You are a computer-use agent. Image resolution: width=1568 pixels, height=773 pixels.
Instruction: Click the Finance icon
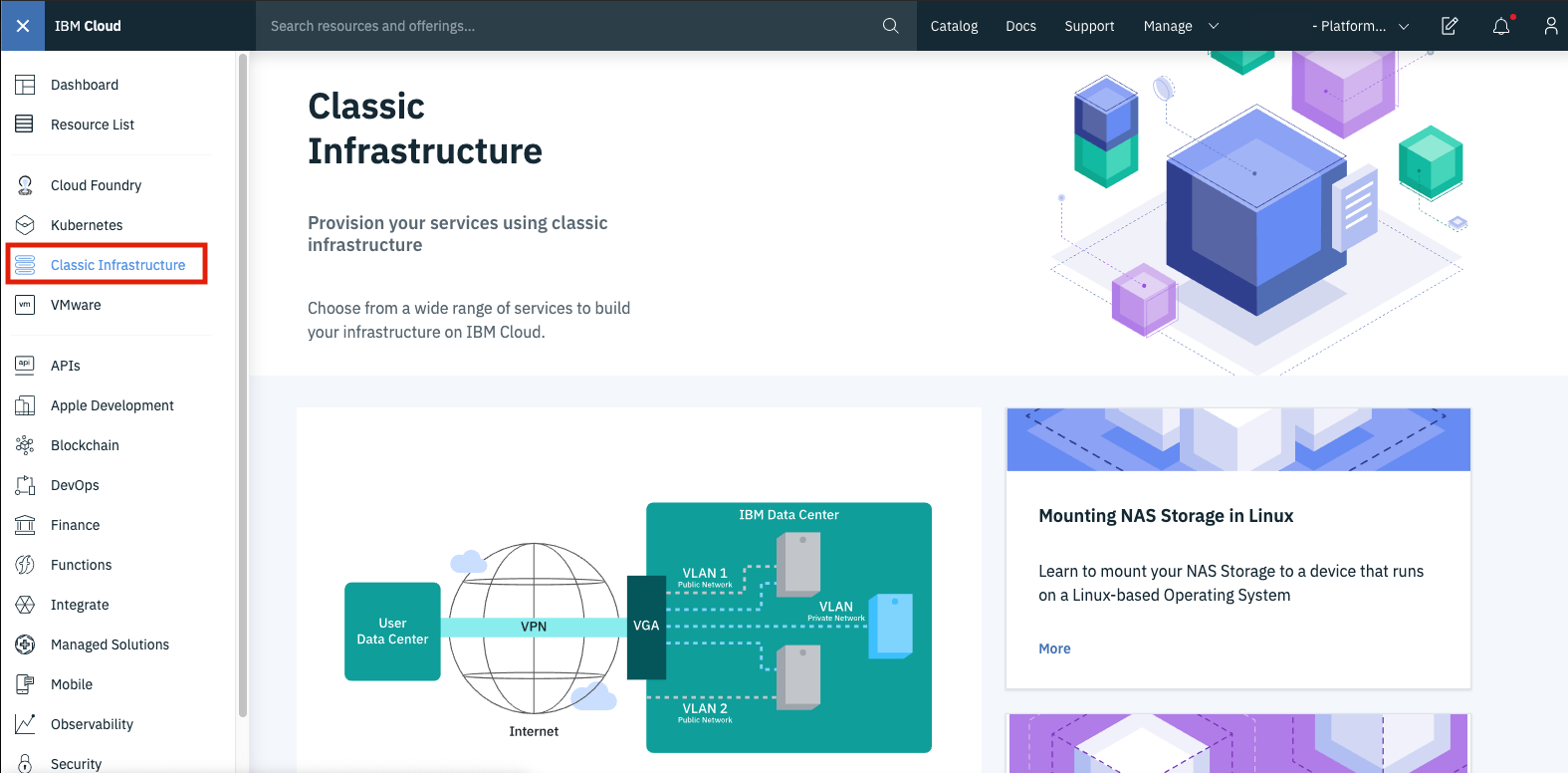tap(25, 525)
